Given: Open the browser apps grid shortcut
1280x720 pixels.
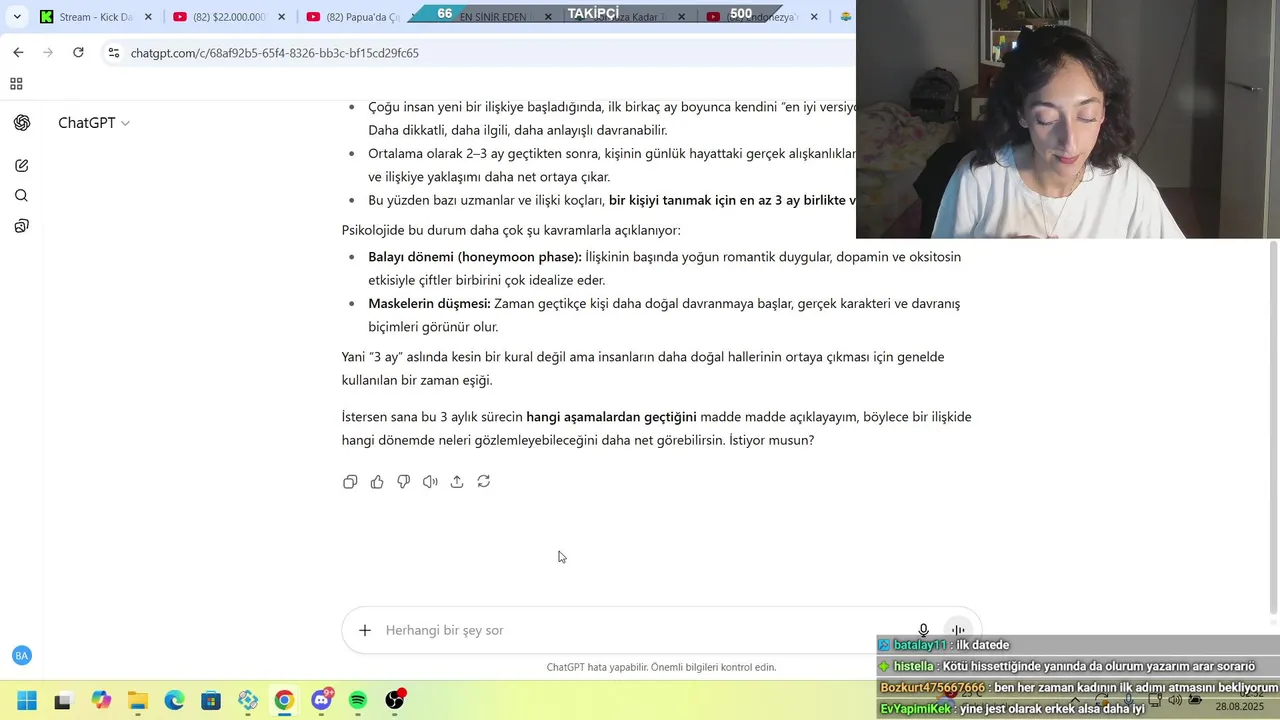Looking at the screenshot, I should point(16,84).
